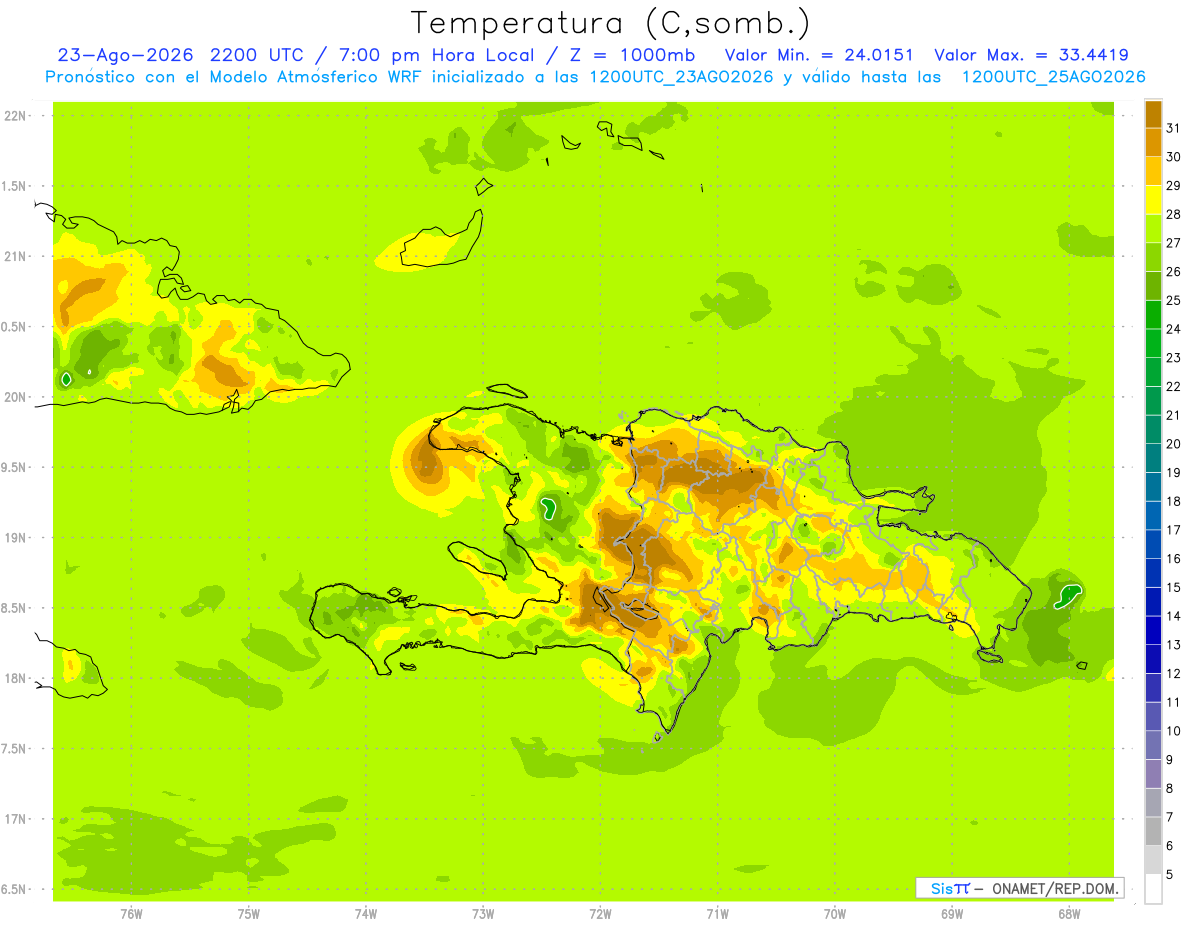Pick the light orange swatch between 29 and 30
1200x927 pixels.
[x=1153, y=171]
